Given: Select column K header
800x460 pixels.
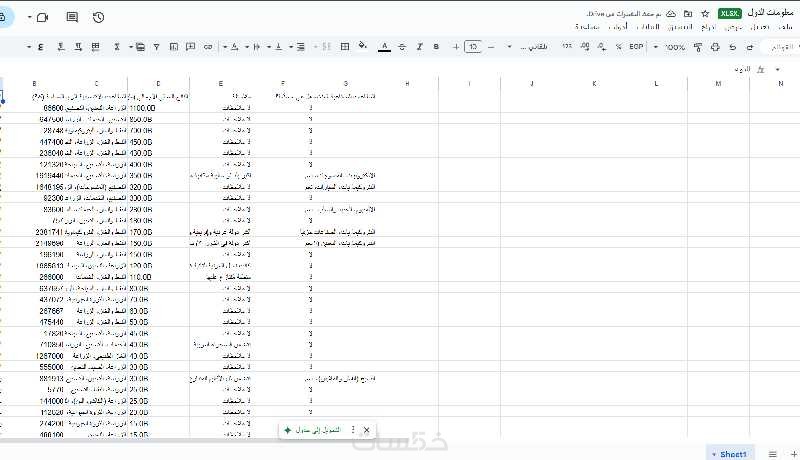Looking at the screenshot, I should pyautogui.click(x=594, y=83).
